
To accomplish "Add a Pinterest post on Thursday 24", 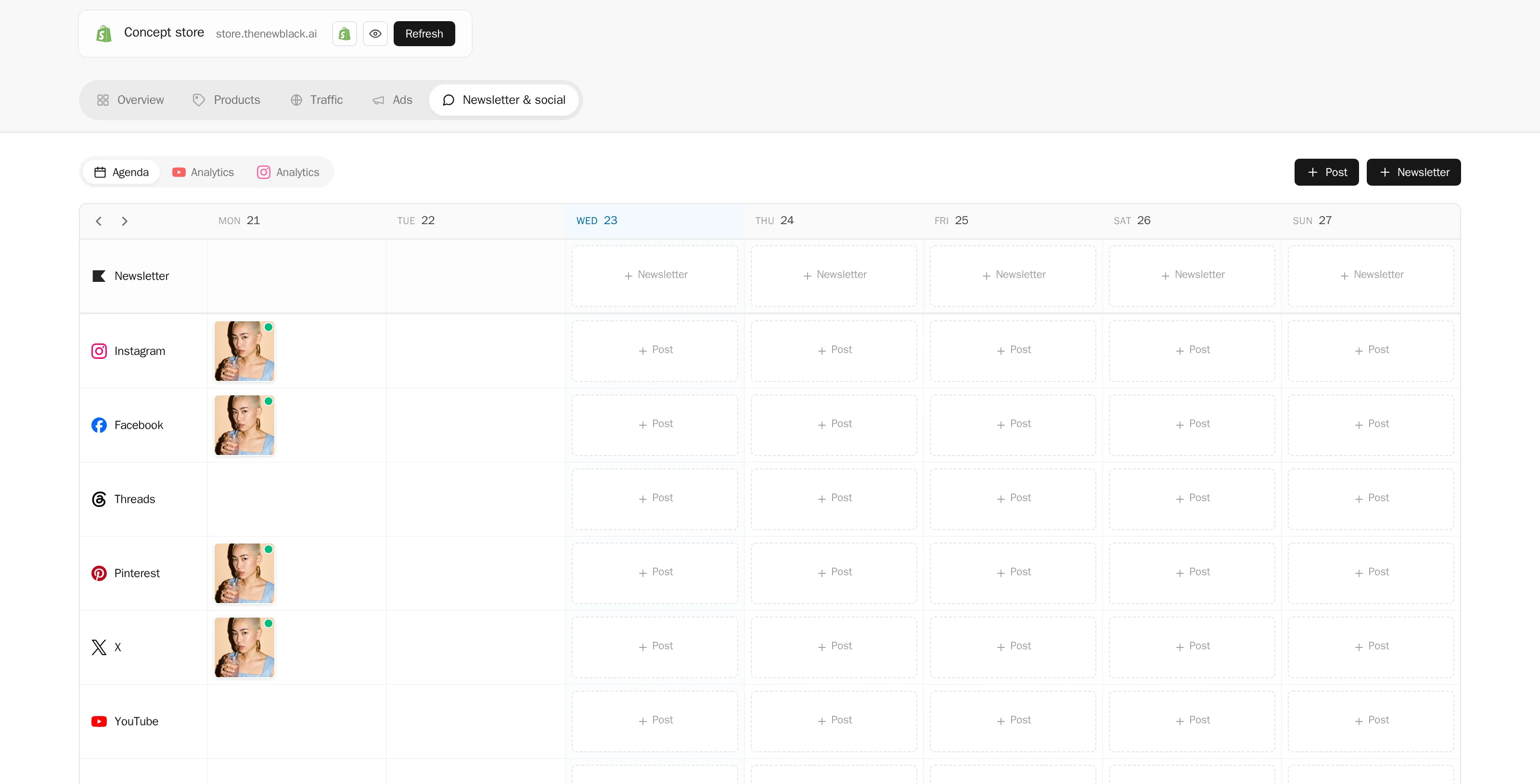I will pyautogui.click(x=834, y=573).
